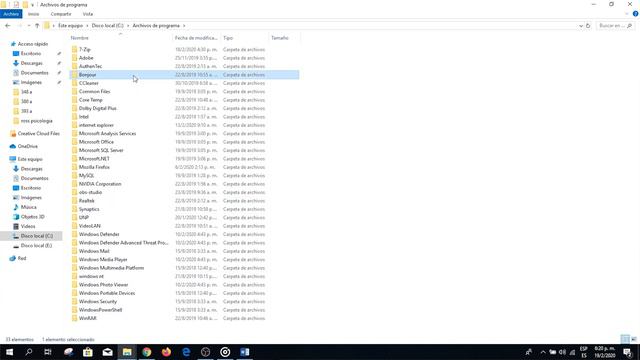
Task: Switch to the Vista ribbon tab
Action: coord(88,14)
